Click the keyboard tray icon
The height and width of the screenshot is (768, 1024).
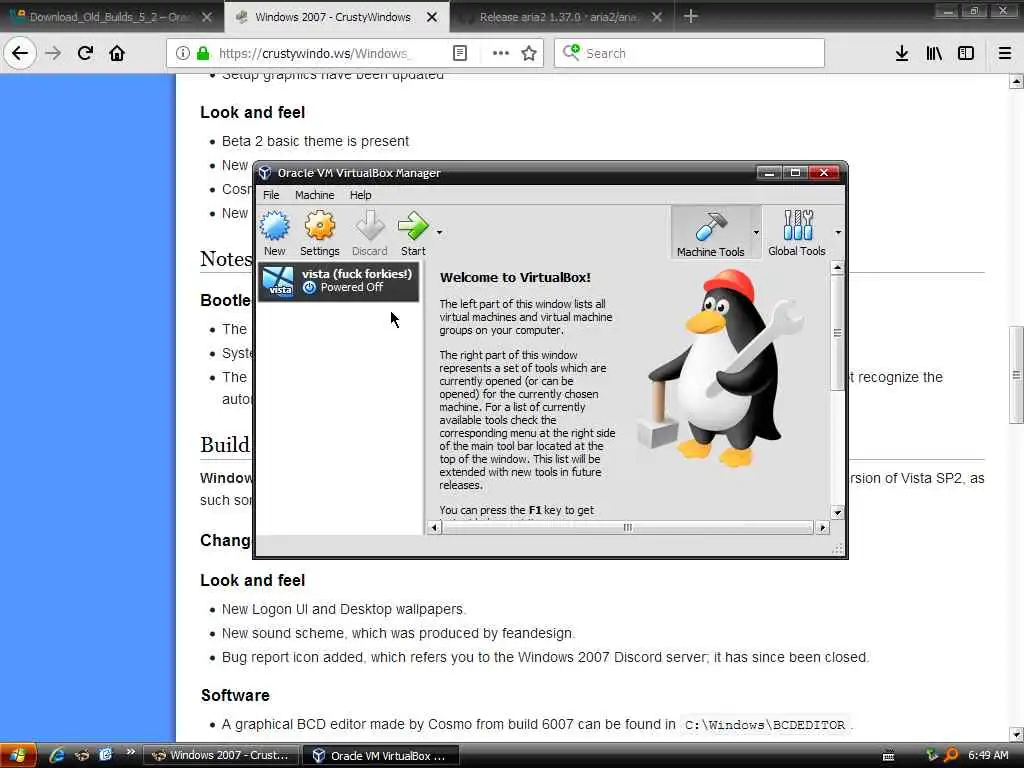click(x=888, y=756)
